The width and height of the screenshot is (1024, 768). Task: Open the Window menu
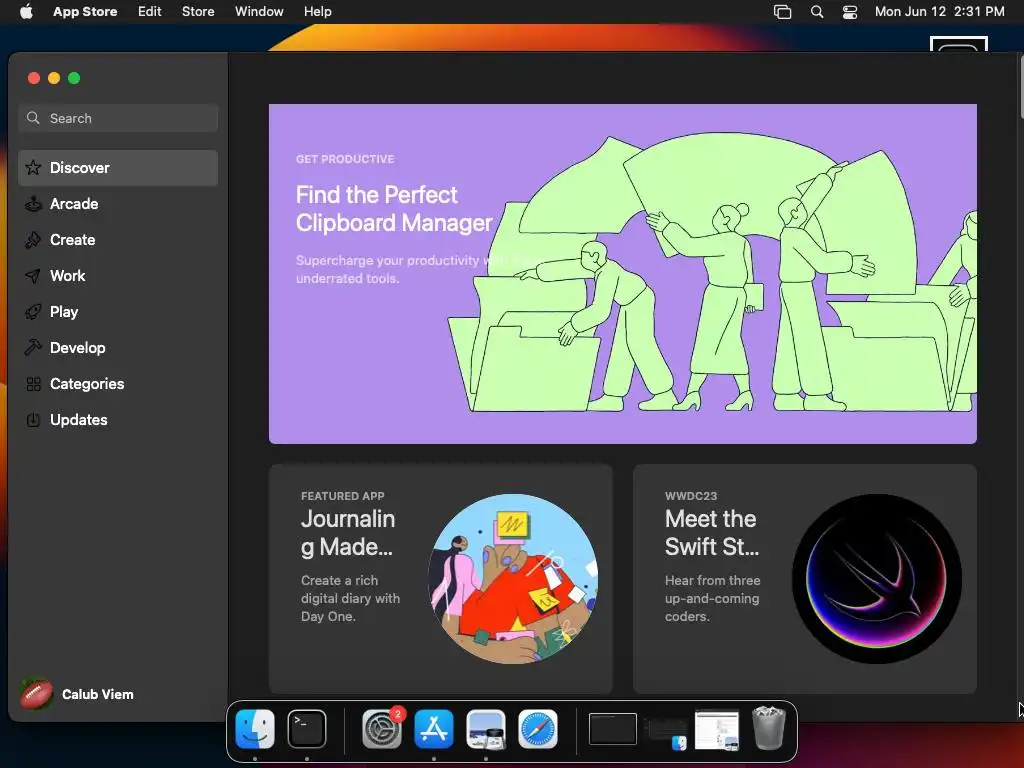pyautogui.click(x=259, y=12)
